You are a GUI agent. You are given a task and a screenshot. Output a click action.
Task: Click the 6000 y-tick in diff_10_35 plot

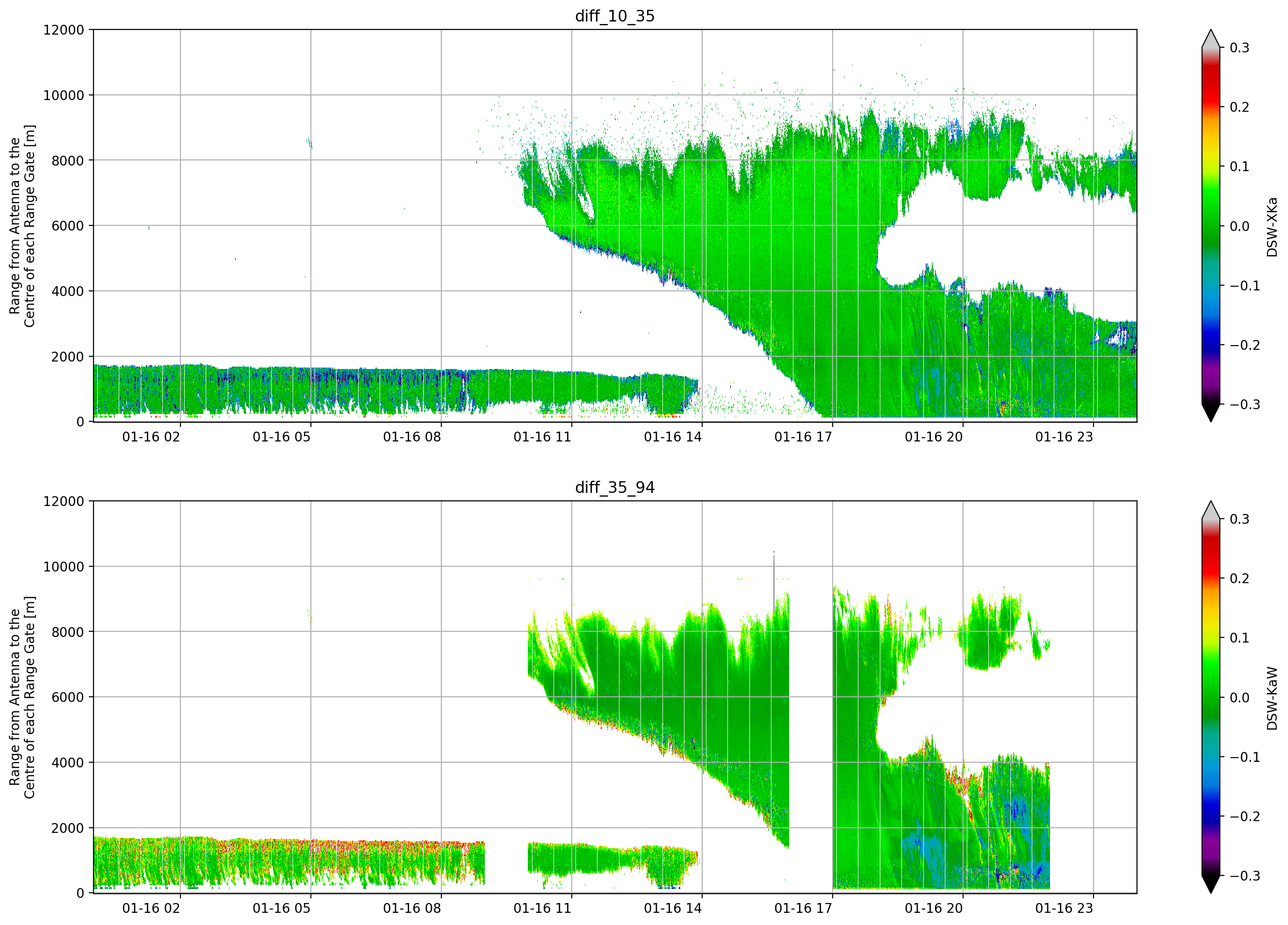[68, 226]
